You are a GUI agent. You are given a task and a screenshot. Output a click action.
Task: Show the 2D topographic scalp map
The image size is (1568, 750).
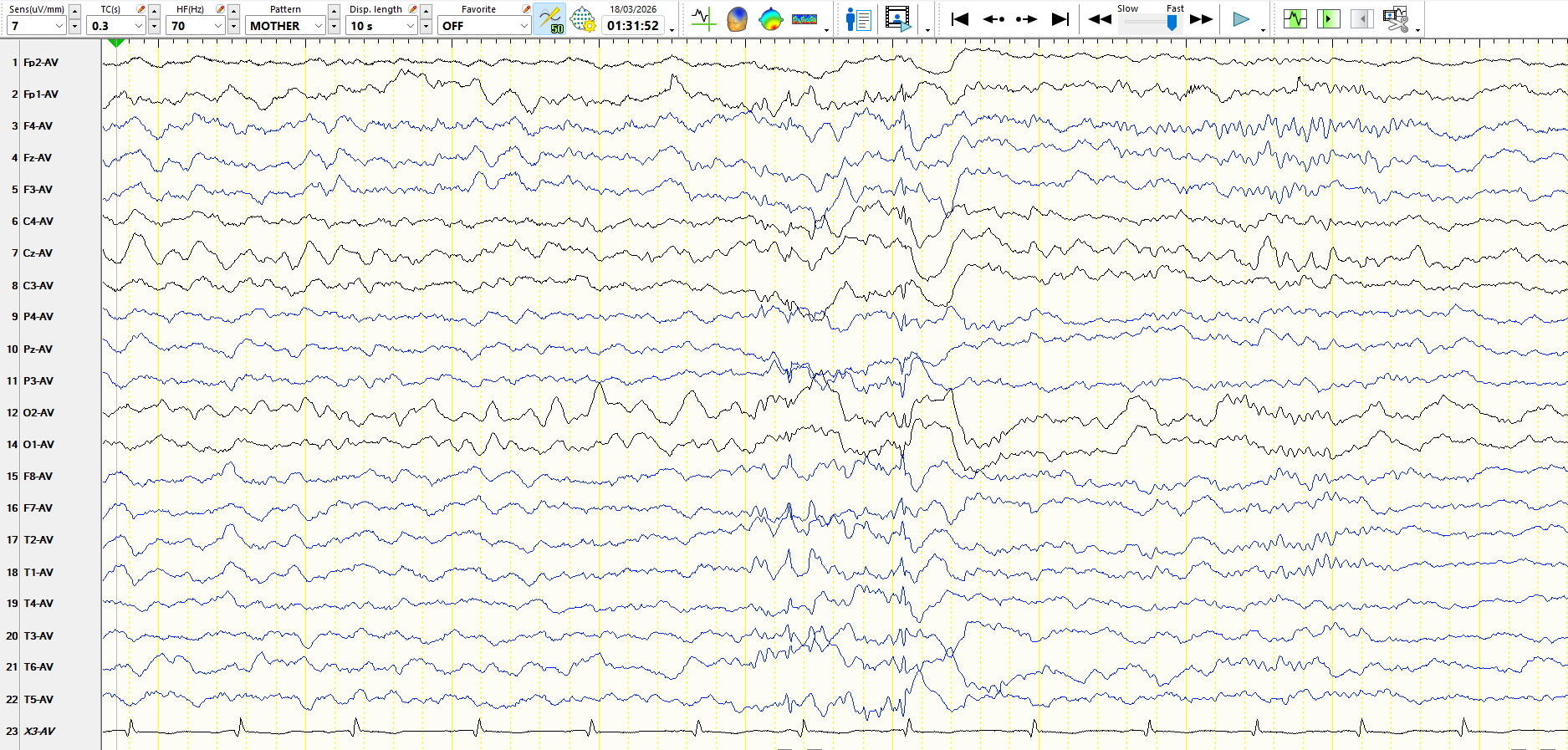[x=770, y=18]
